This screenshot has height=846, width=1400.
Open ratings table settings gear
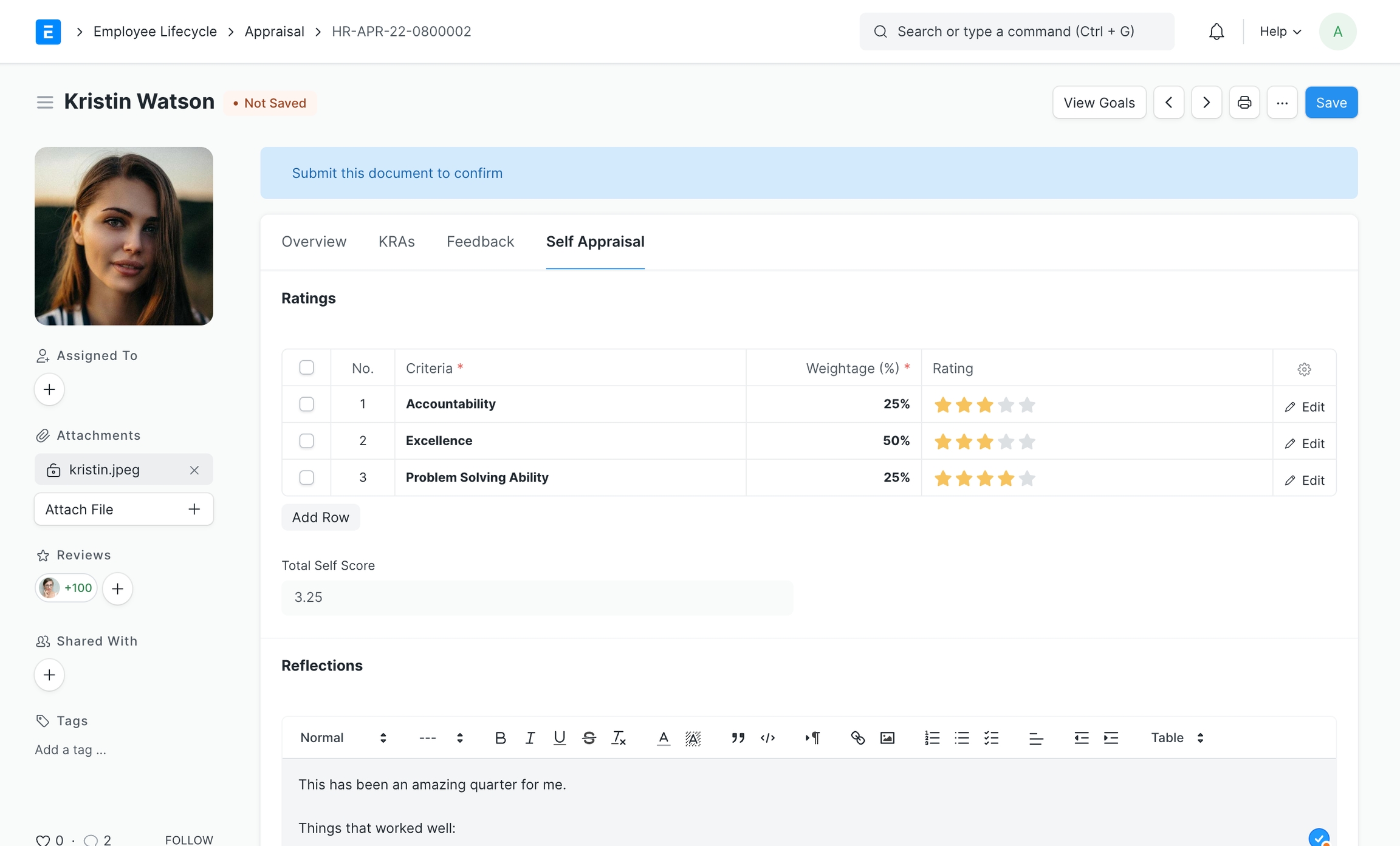(x=1304, y=369)
